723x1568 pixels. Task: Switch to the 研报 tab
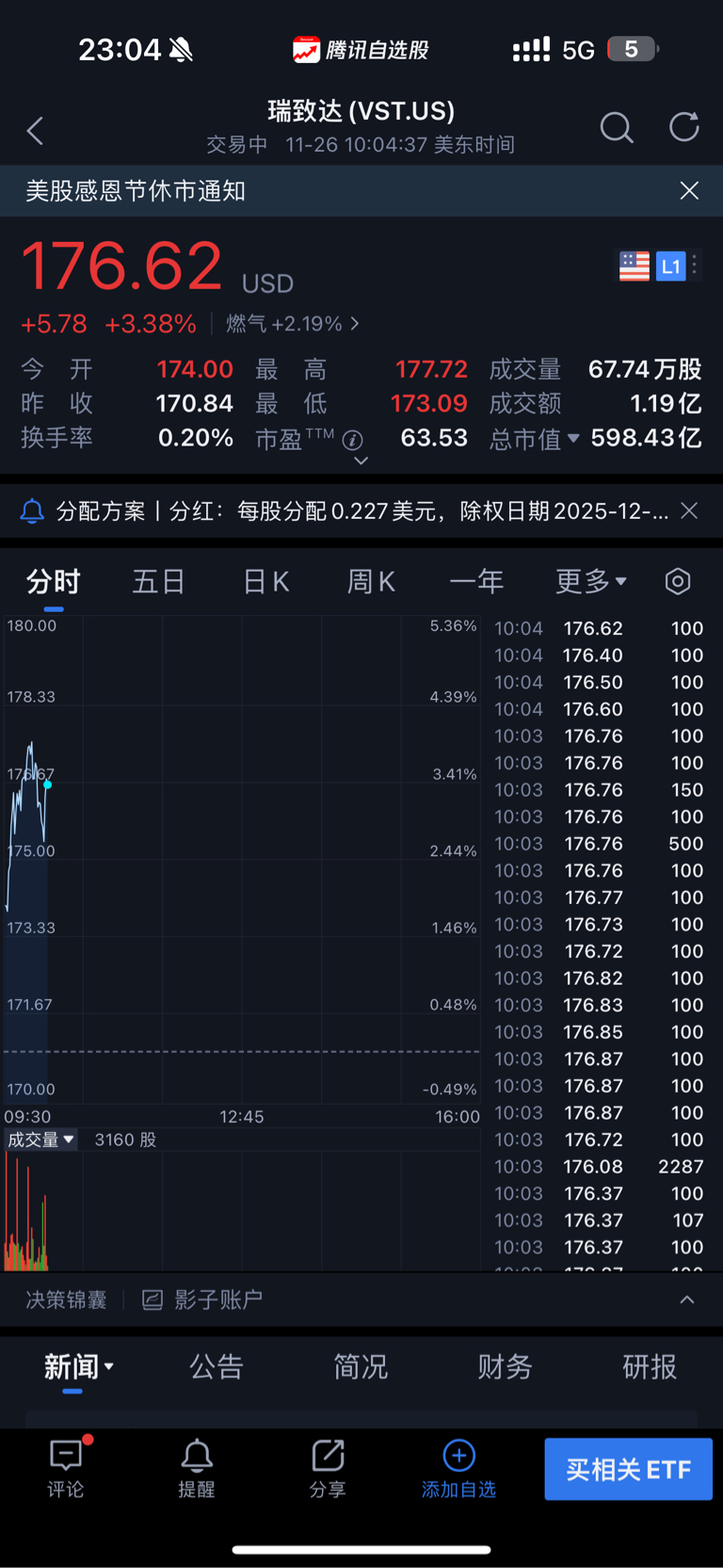(650, 1366)
